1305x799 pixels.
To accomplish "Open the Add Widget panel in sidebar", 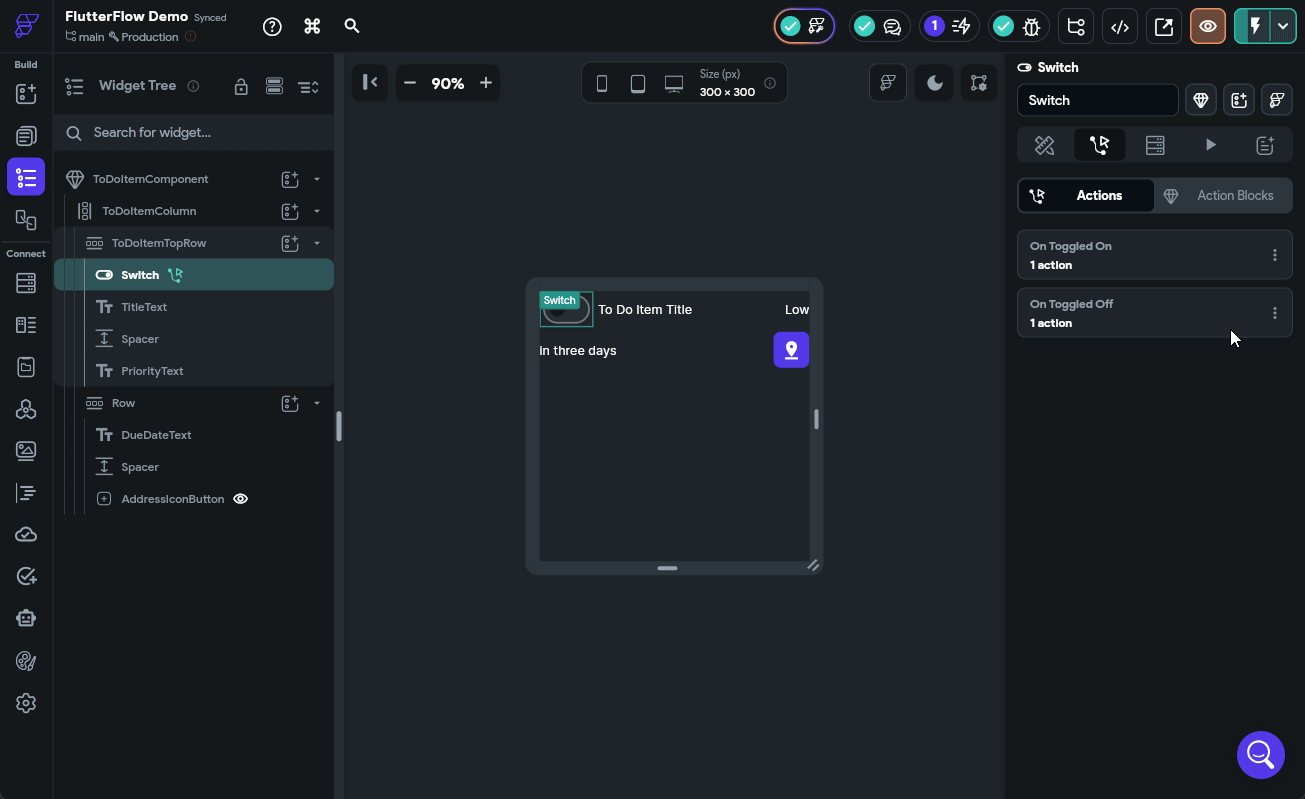I will 26,94.
